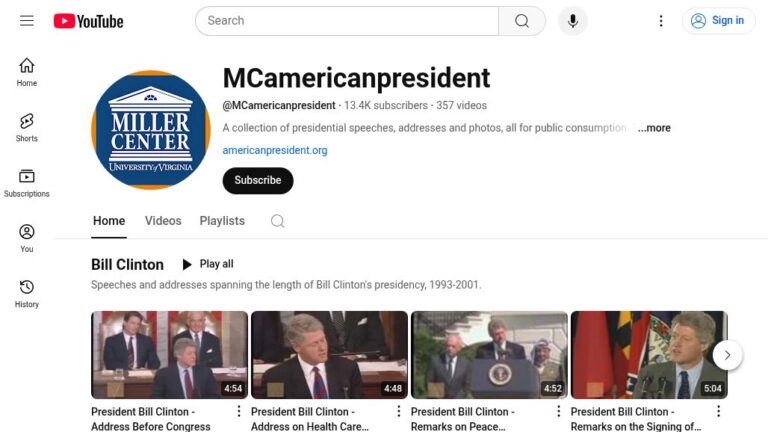
Task: Open Remarks on the Signing video thumbnail
Action: [x=649, y=355]
